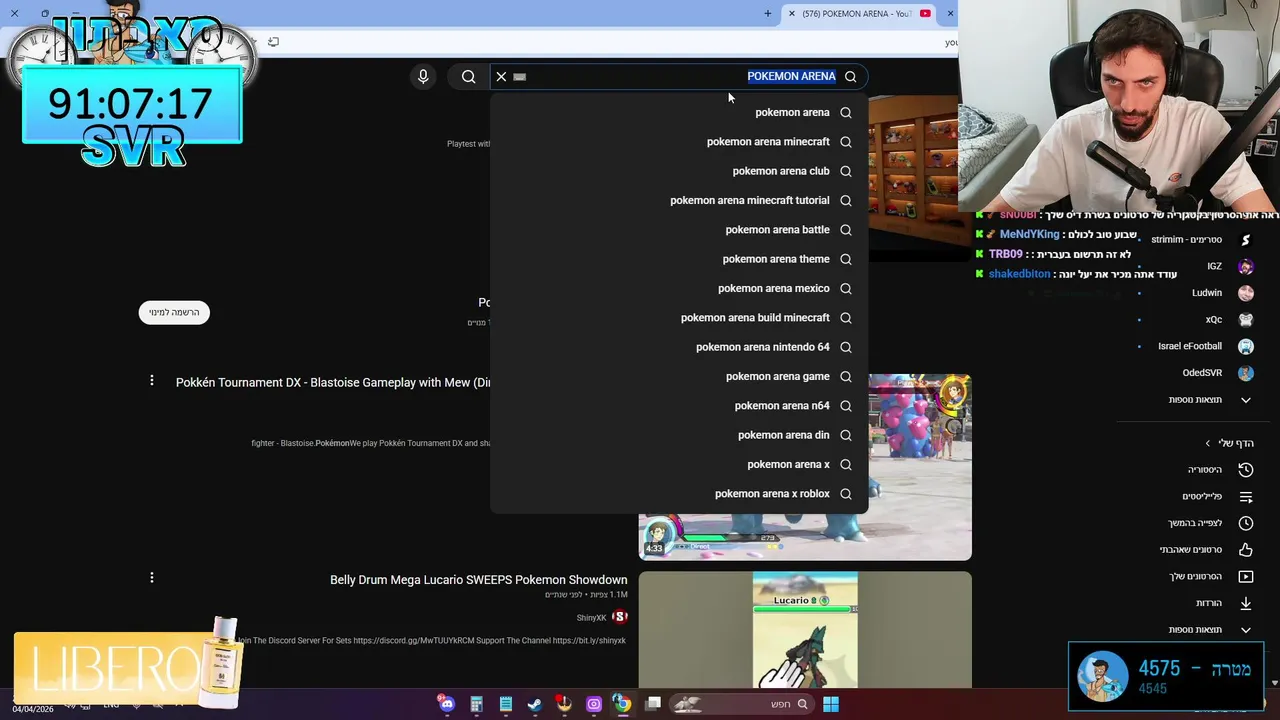1280x720 pixels.
Task: Choose suggestion 'pokemon arena din'
Action: (x=679, y=435)
